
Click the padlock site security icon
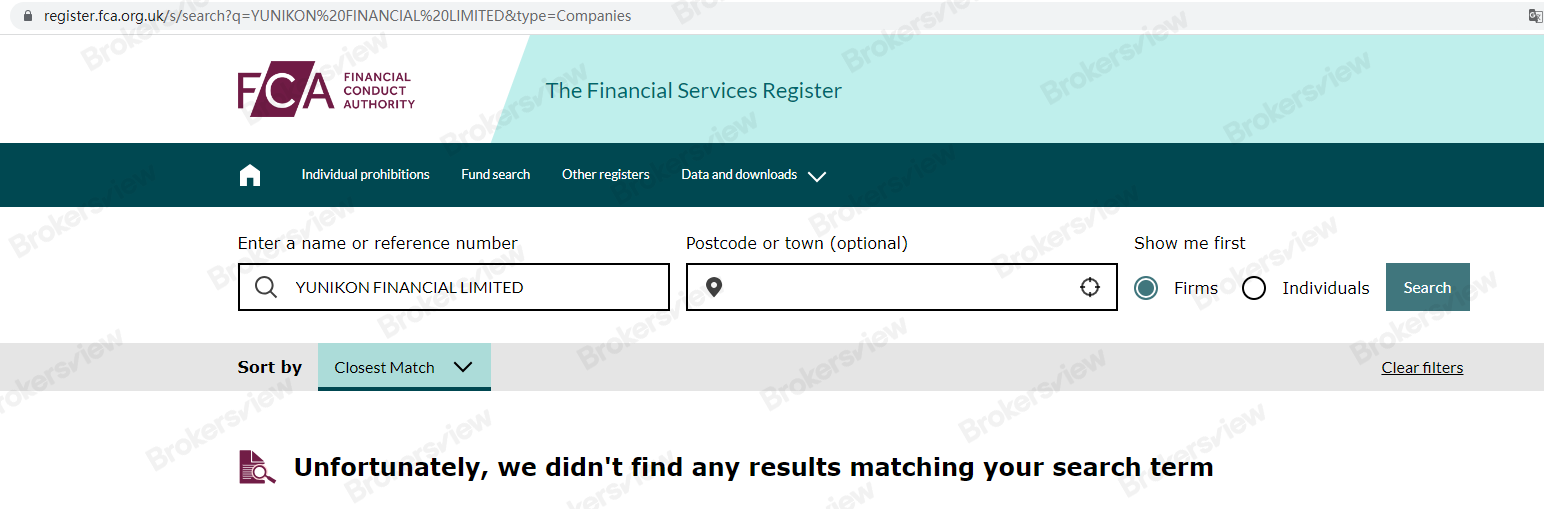[x=26, y=16]
